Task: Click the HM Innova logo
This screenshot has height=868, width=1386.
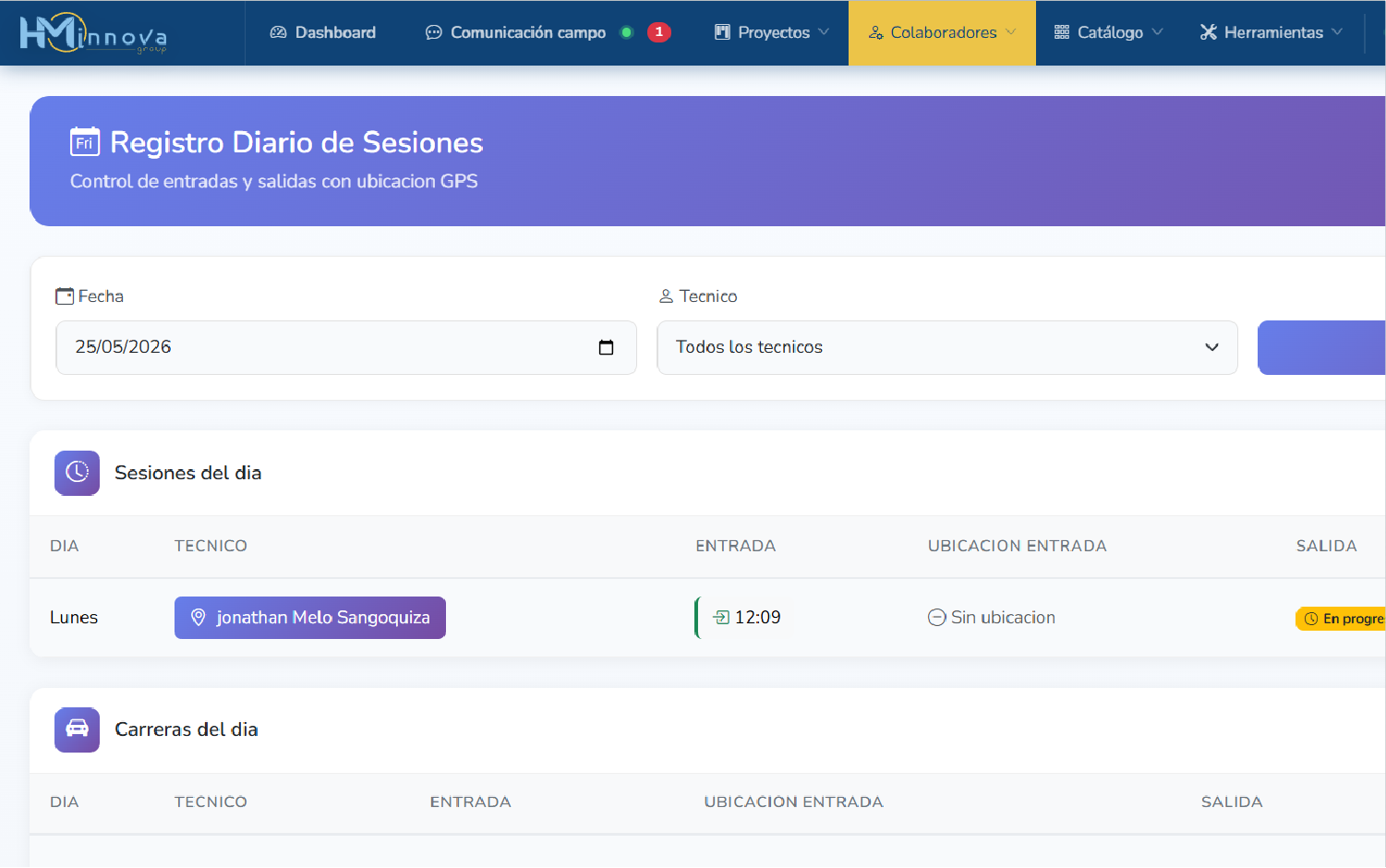Action: point(93,33)
